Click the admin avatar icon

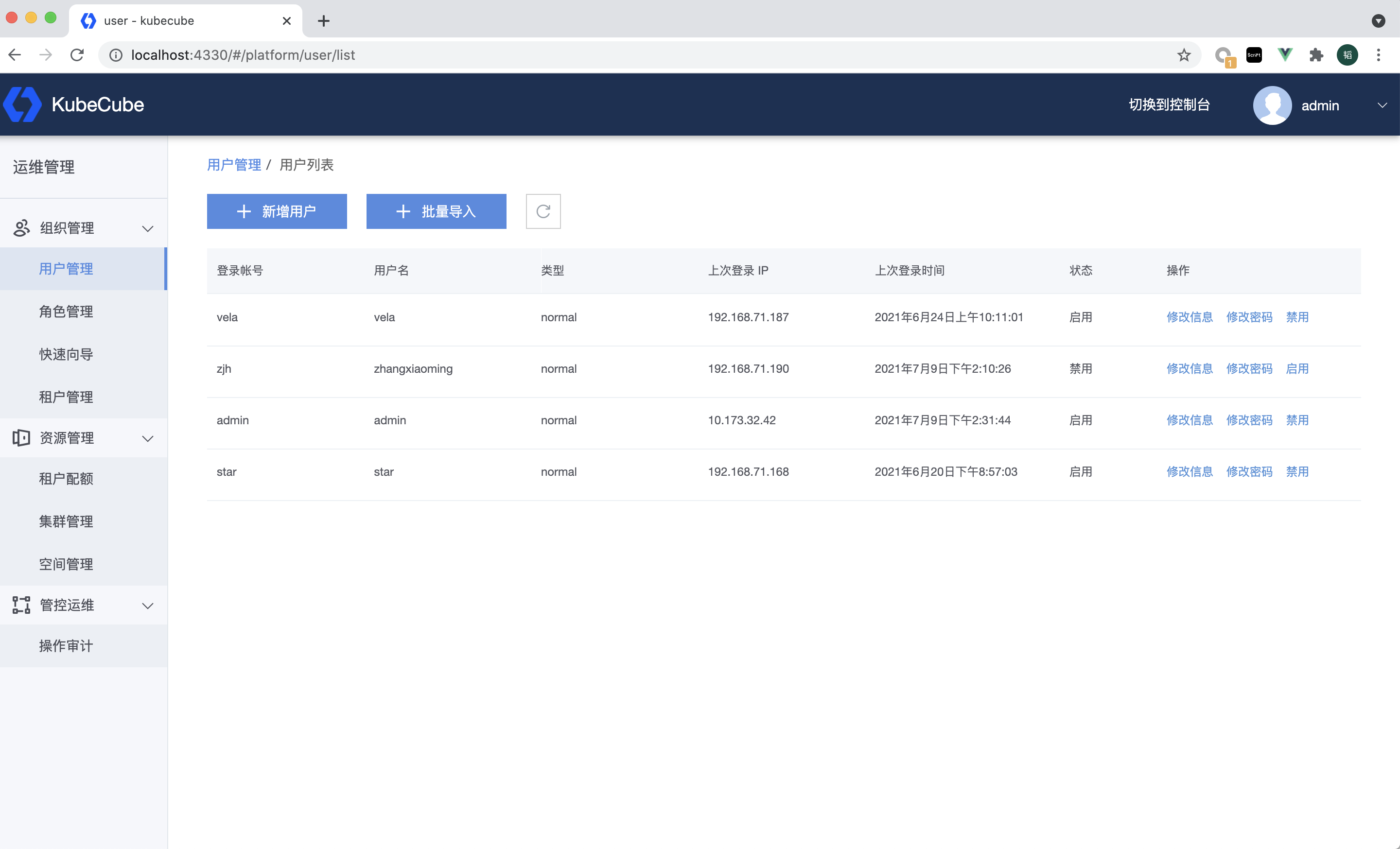point(1272,105)
